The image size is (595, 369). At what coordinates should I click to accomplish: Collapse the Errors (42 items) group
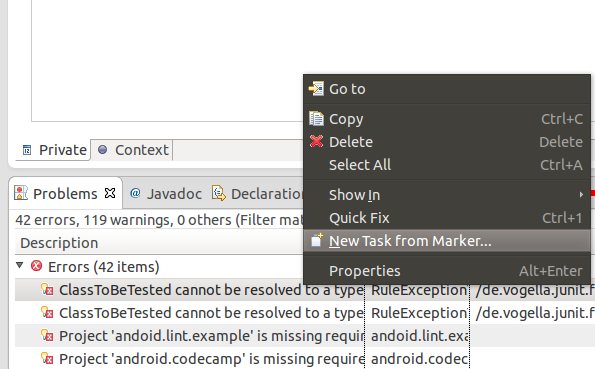click(x=20, y=265)
